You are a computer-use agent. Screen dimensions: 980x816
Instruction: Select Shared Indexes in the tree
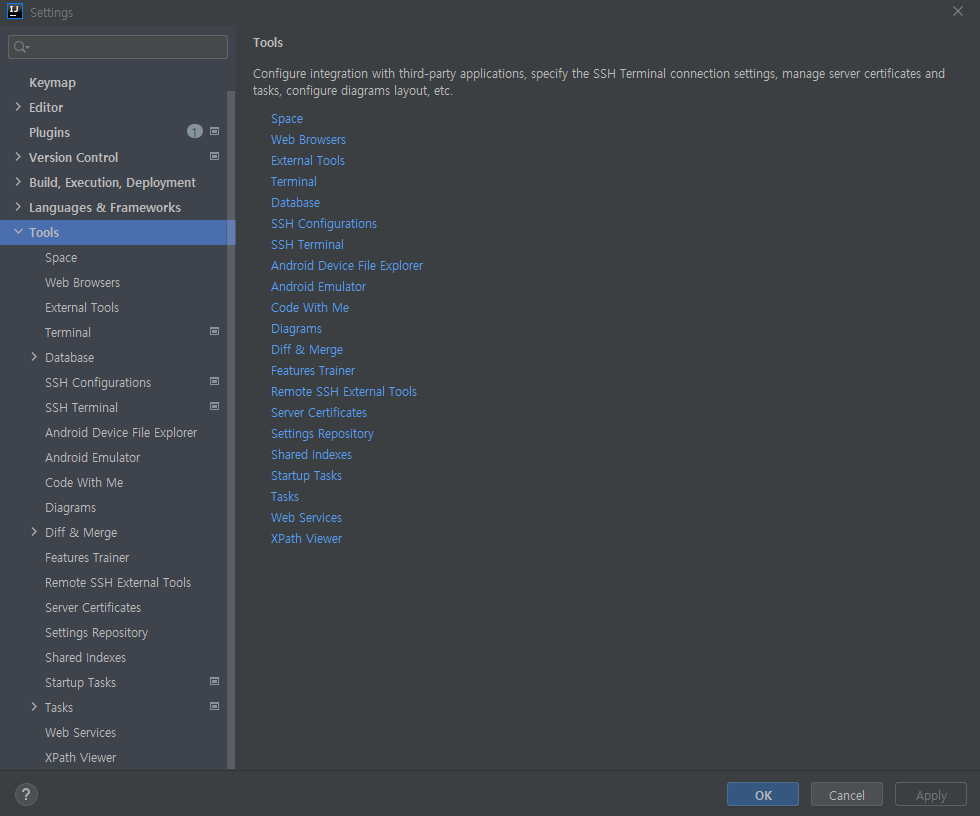pos(86,657)
